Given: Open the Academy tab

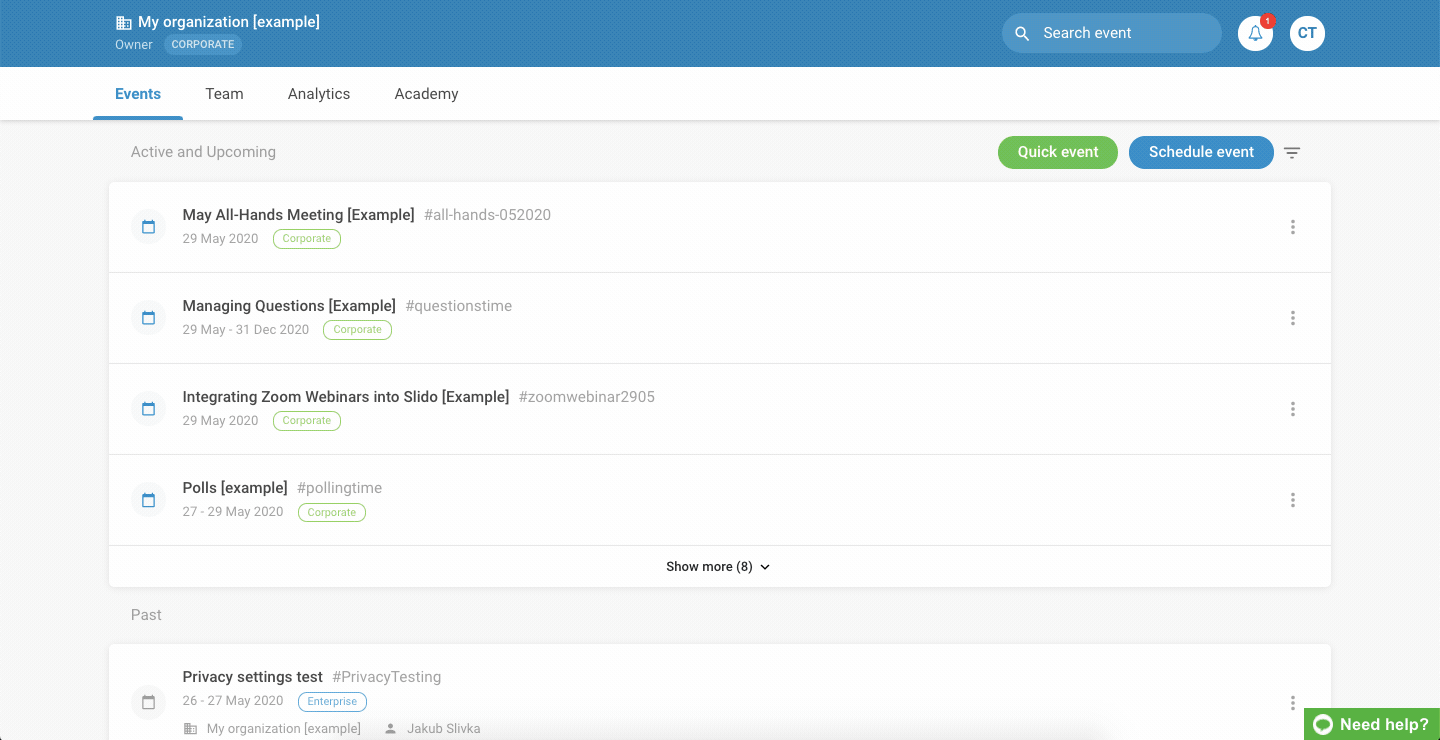Looking at the screenshot, I should tap(426, 94).
